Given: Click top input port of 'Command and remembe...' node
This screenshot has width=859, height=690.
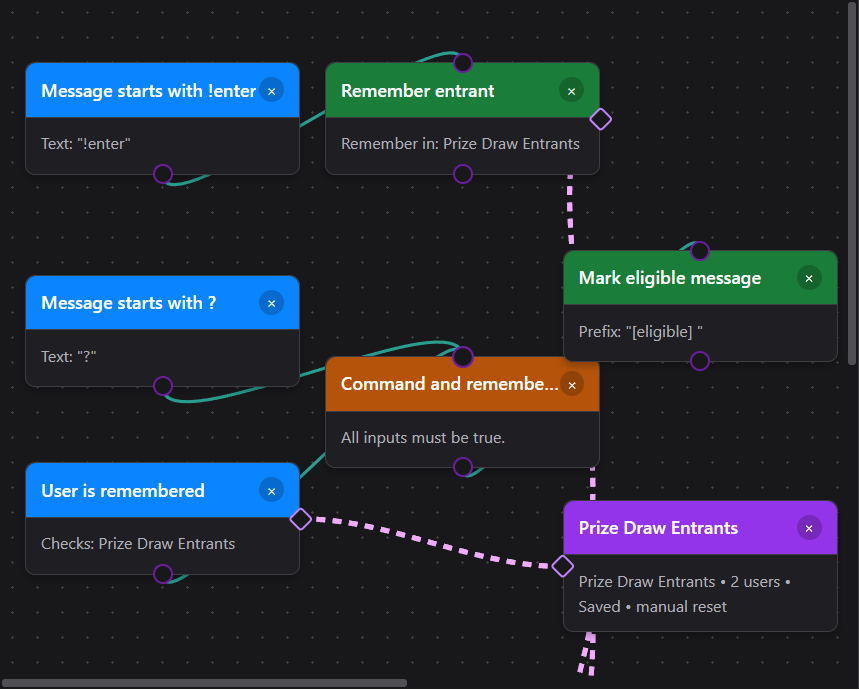Looking at the screenshot, I should pyautogui.click(x=463, y=357).
